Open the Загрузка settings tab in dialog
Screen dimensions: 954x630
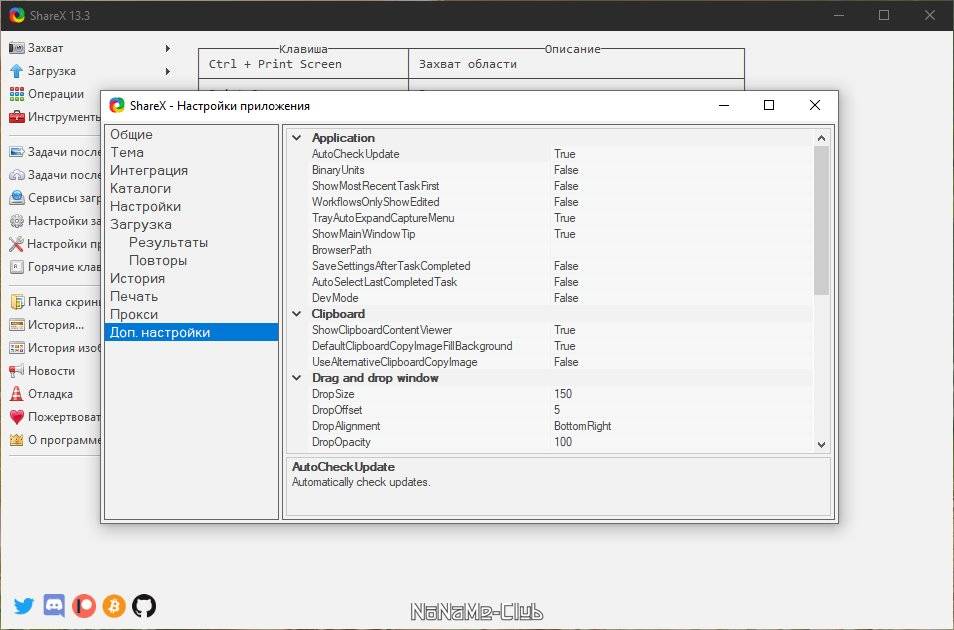point(192,225)
